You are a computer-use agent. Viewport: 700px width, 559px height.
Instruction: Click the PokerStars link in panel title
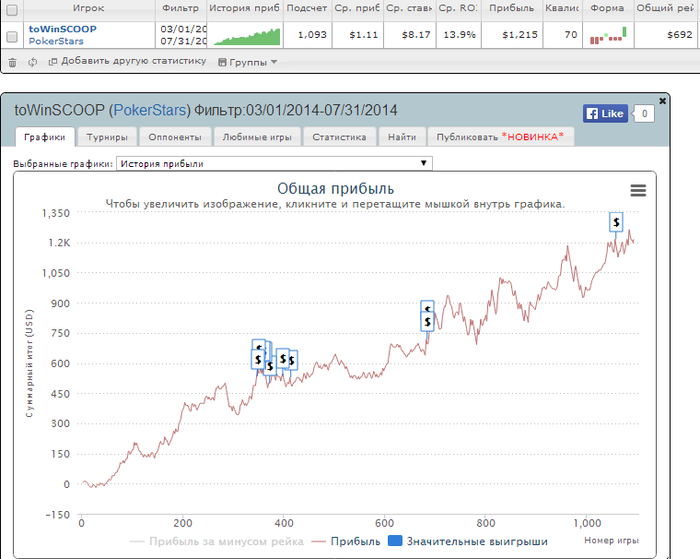point(150,110)
